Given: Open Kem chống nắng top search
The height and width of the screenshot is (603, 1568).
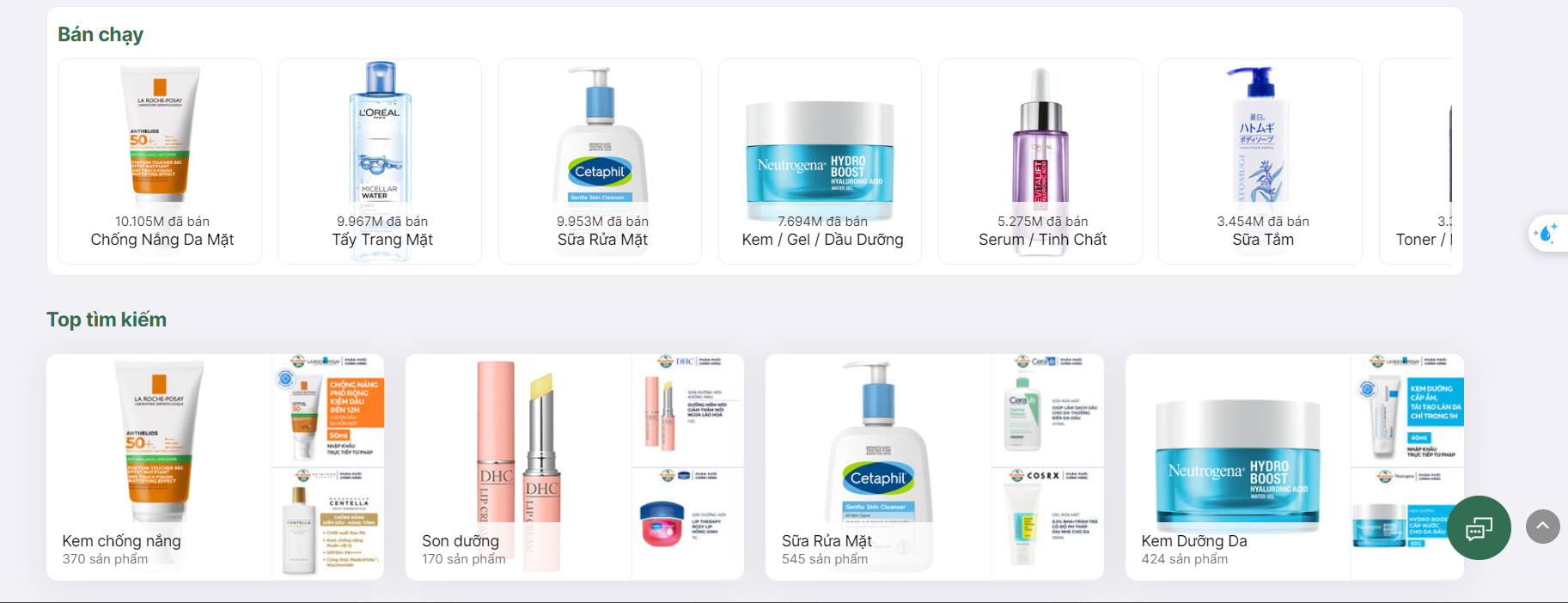Looking at the screenshot, I should [x=159, y=467].
